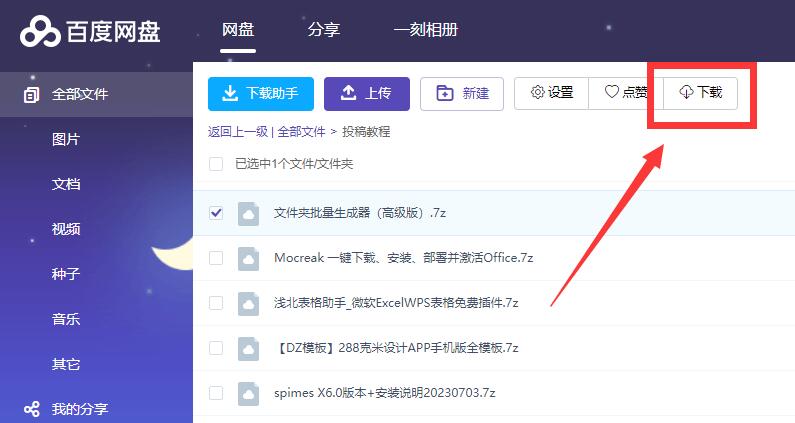795x423 pixels.
Task: Open the 全部文件 sidebar icon
Action: pyautogui.click(x=31, y=95)
